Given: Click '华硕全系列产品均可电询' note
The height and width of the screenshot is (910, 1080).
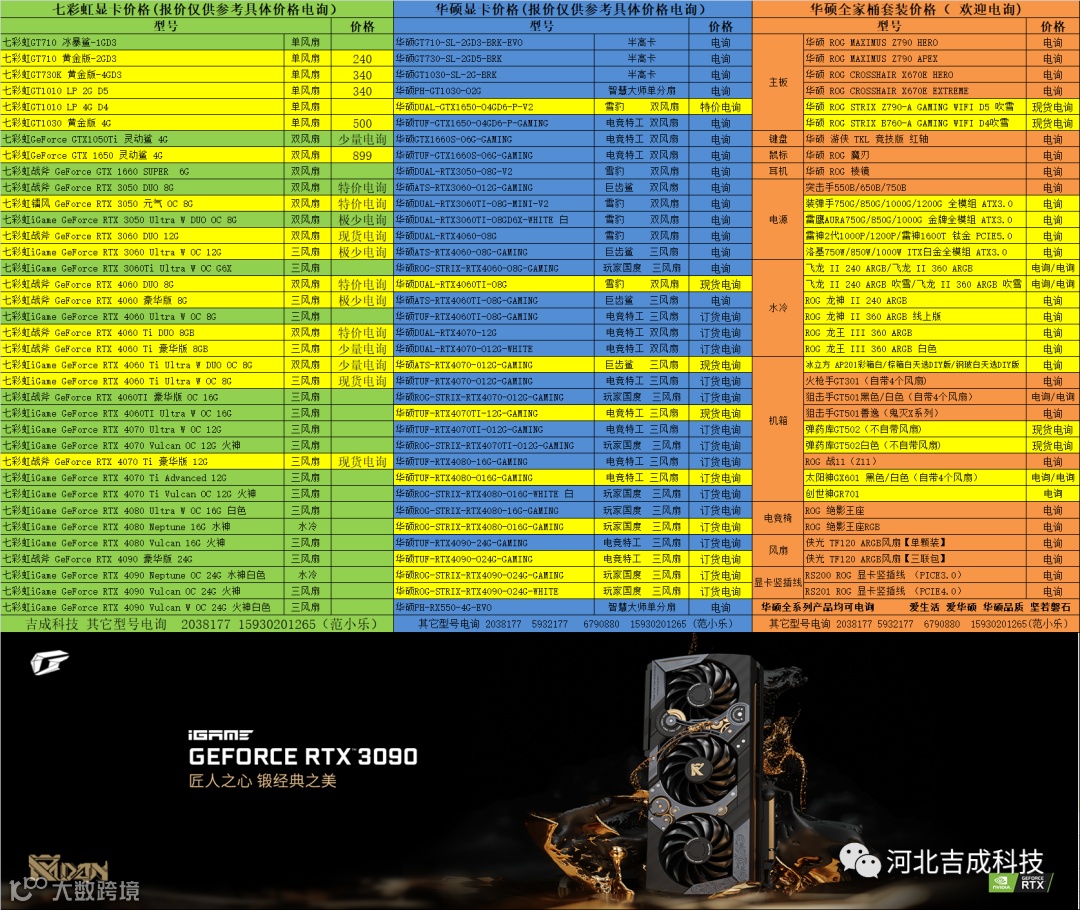Looking at the screenshot, I should (x=818, y=607).
